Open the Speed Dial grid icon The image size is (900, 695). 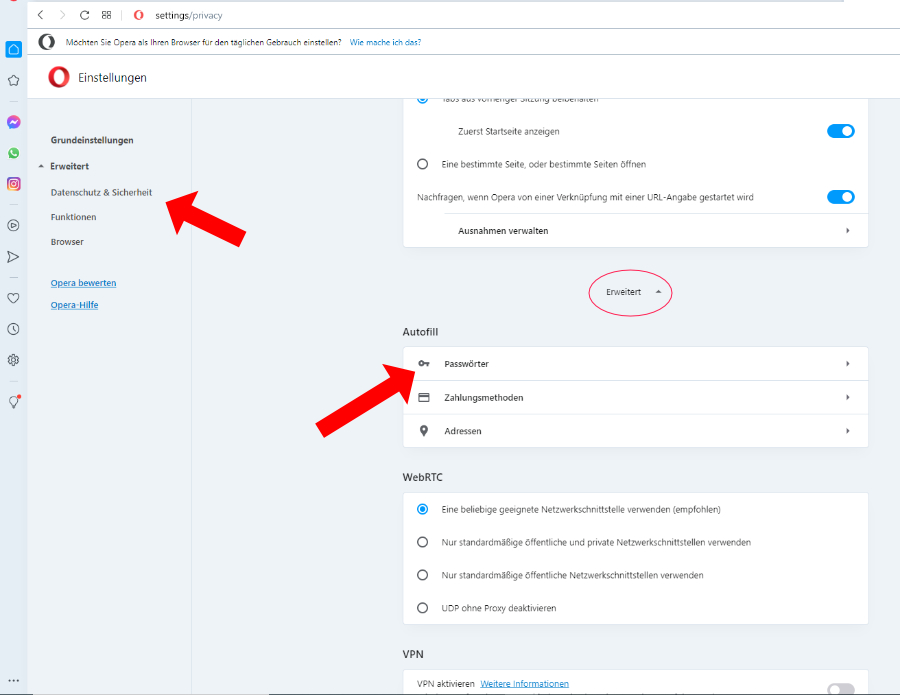coord(106,15)
